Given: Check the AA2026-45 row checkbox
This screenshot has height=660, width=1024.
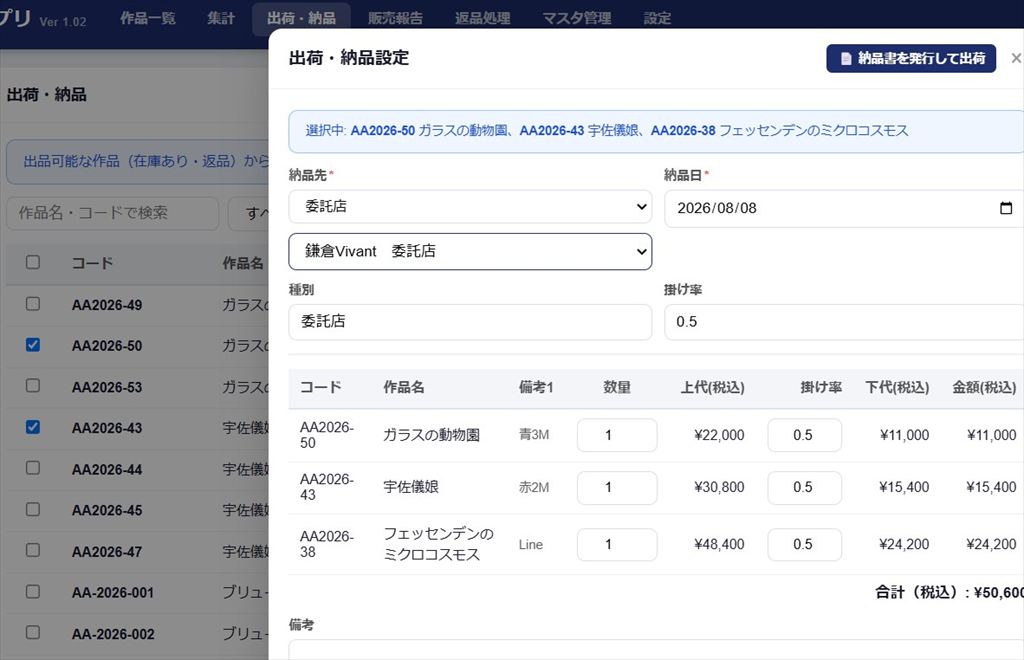Looking at the screenshot, I should tap(33, 509).
